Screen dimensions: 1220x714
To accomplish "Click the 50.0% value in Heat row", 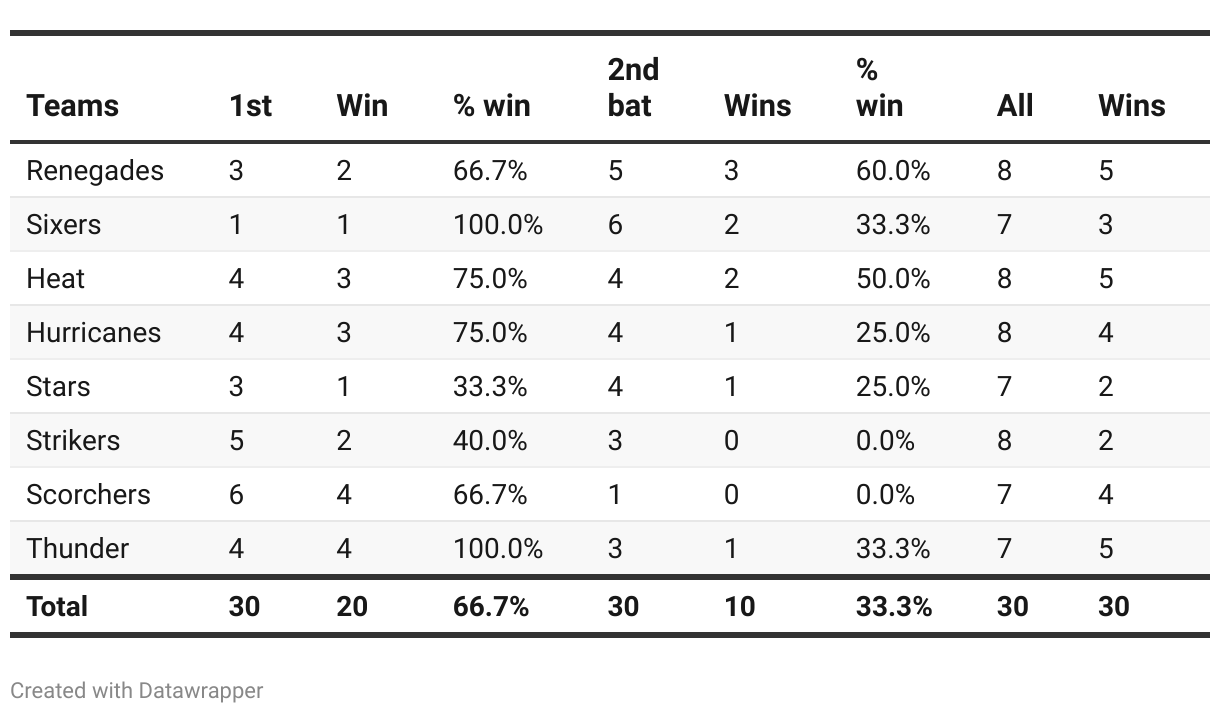I will pyautogui.click(x=892, y=278).
